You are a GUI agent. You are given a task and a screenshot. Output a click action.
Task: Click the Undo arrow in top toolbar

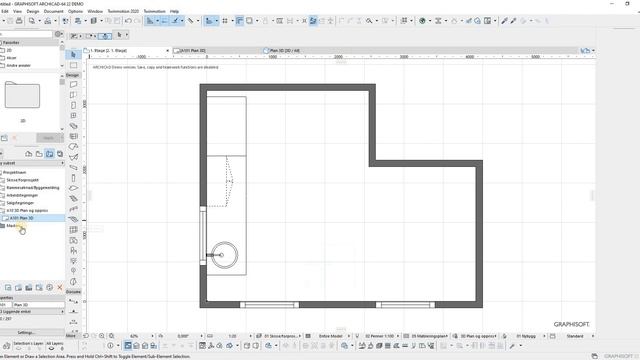click(x=128, y=20)
